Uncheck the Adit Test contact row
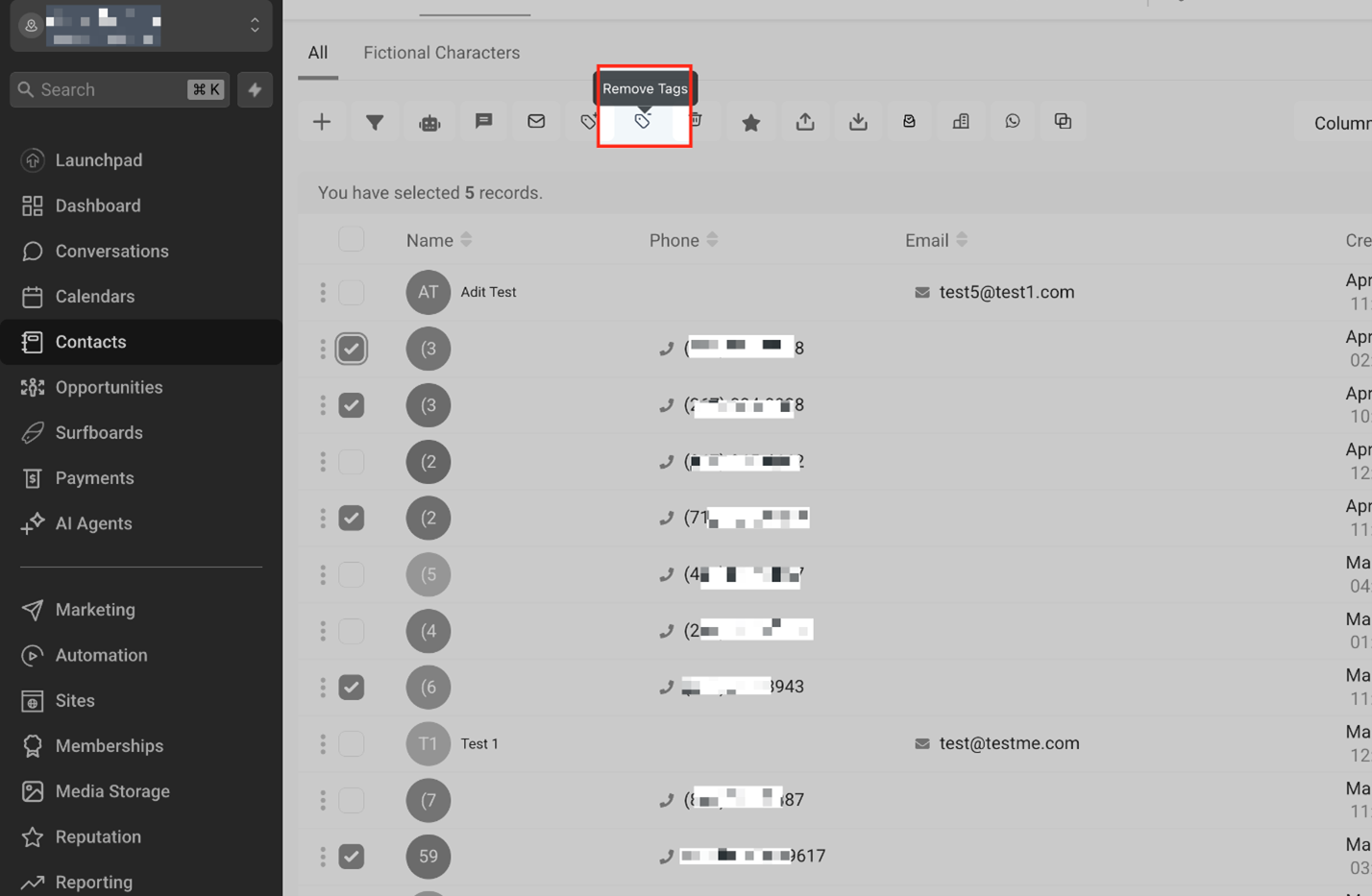Screen dimensions: 1372x896 (352, 291)
